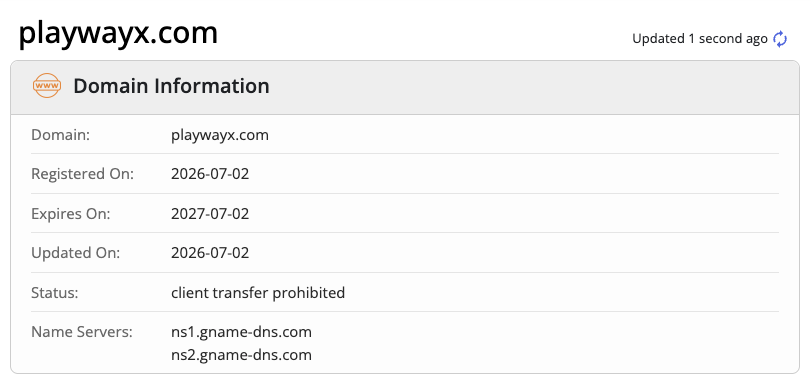Image resolution: width=811 pixels, height=386 pixels.
Task: Click ns2.gname-dns.com name server
Action: tap(242, 355)
